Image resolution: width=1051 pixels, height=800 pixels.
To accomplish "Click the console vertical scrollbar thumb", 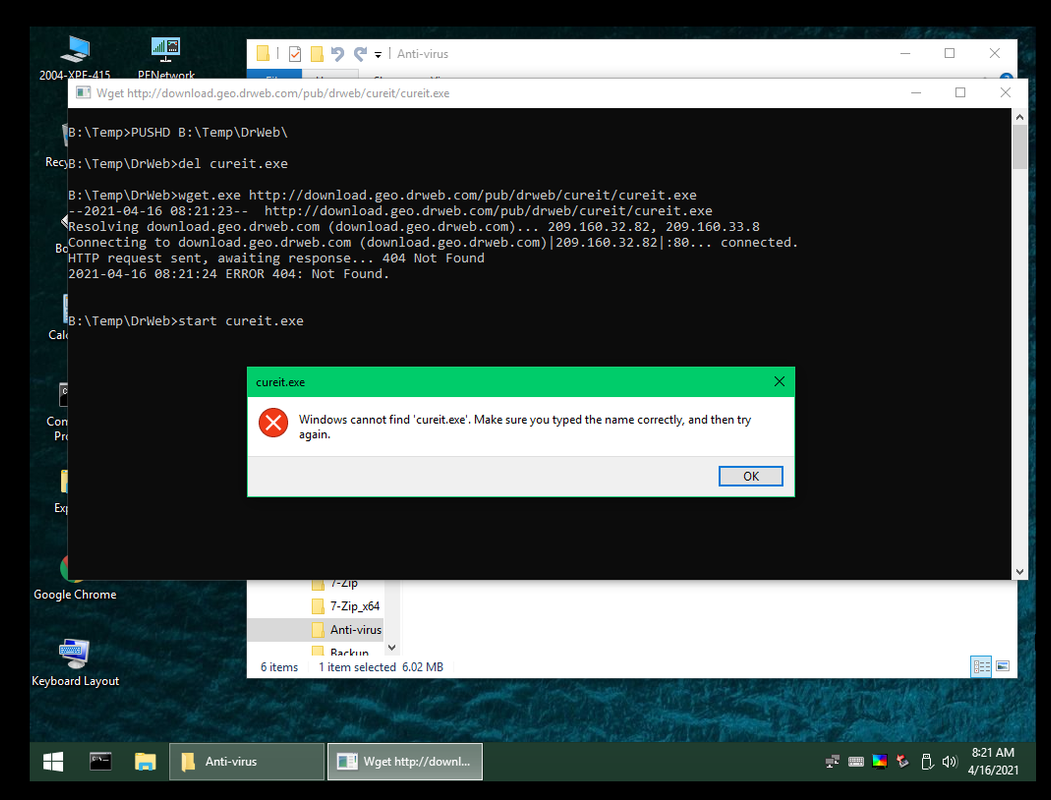I will click(1019, 147).
